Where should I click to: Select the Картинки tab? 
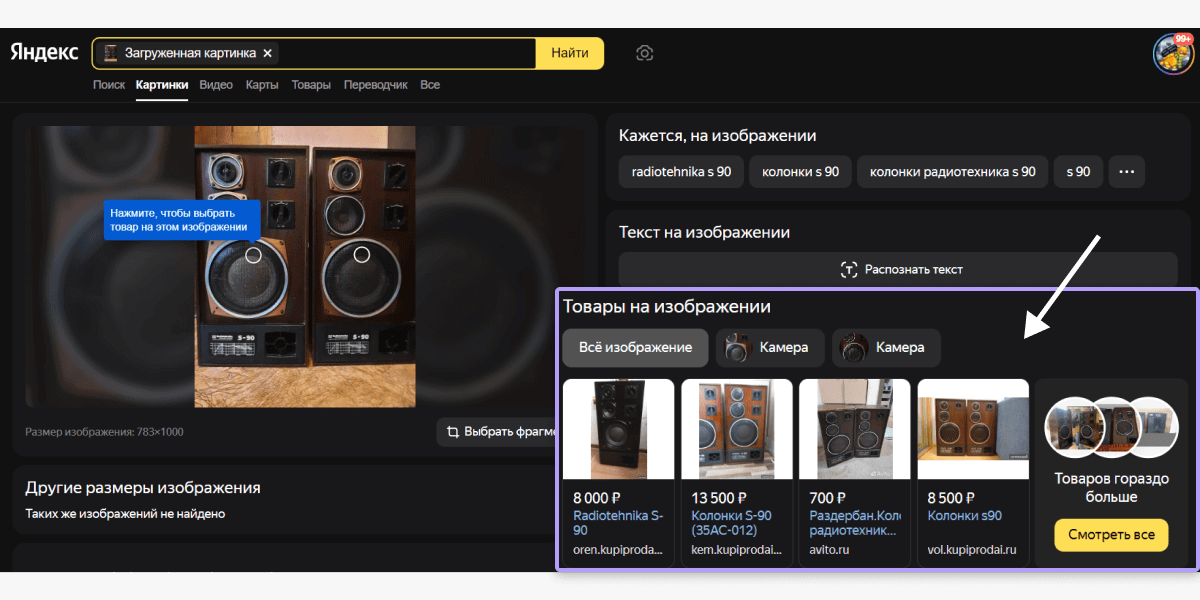[x=162, y=85]
